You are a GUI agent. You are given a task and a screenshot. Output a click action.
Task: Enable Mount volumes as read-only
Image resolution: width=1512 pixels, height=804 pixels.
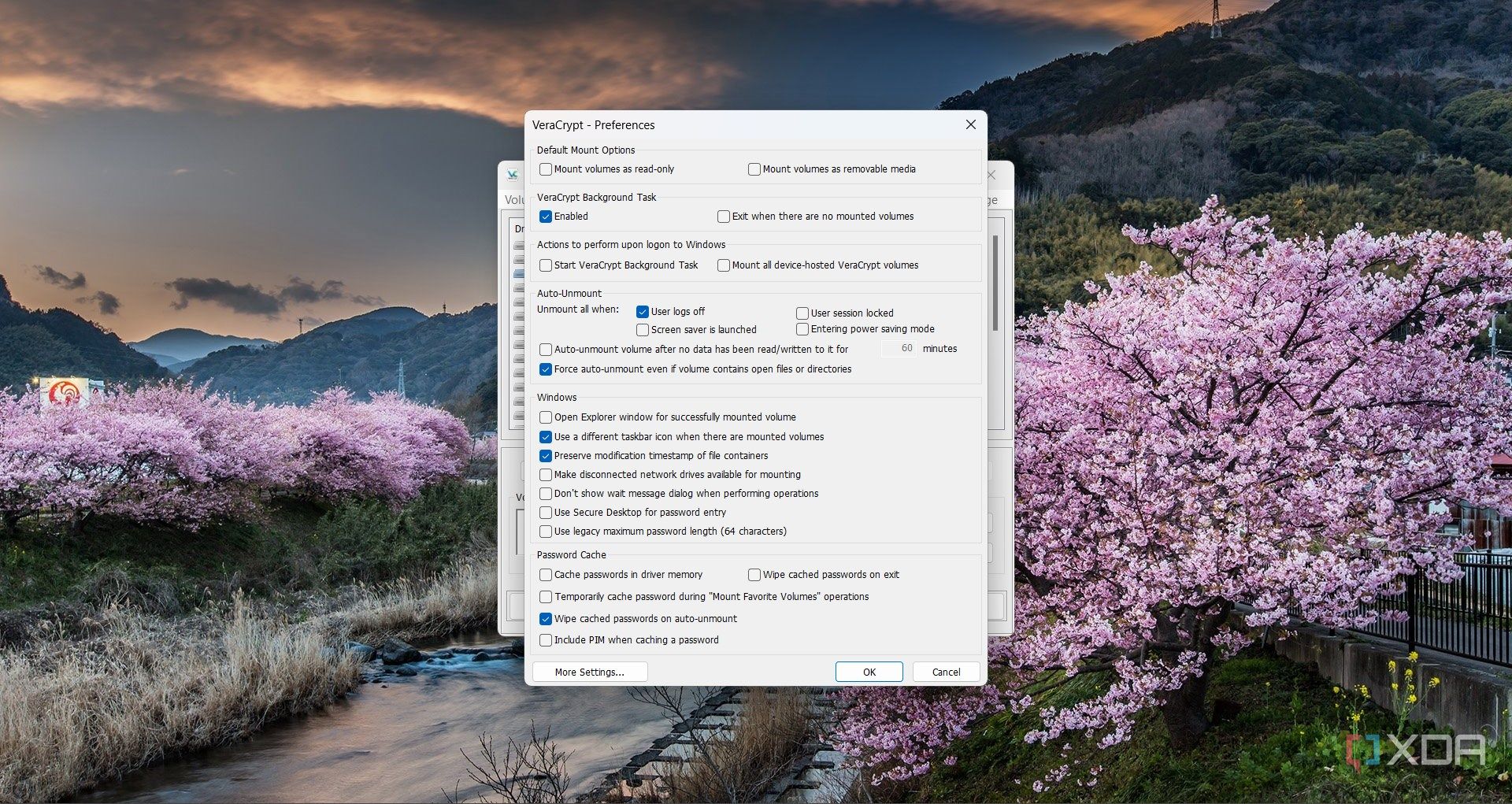click(546, 169)
